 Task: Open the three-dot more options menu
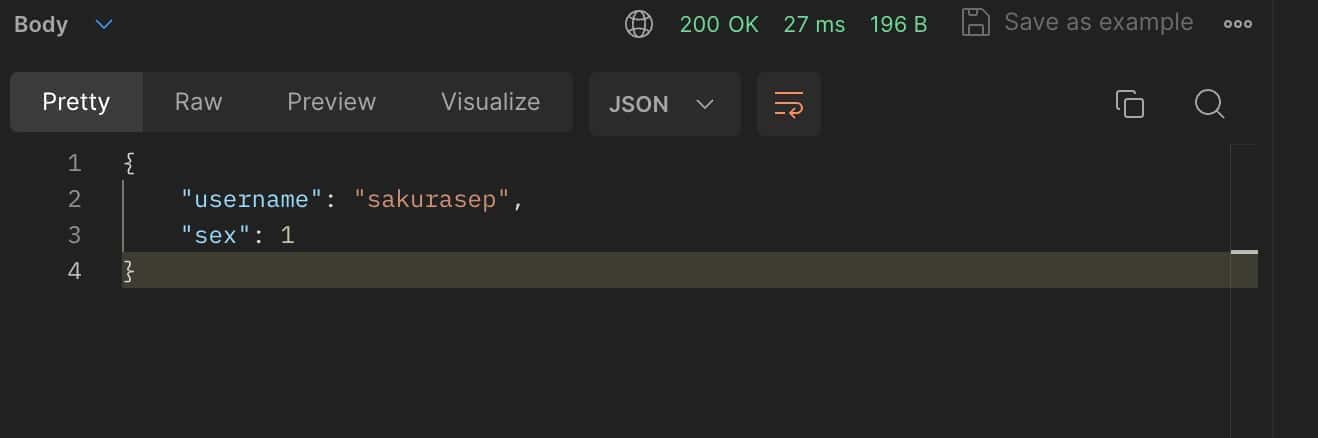(1238, 24)
